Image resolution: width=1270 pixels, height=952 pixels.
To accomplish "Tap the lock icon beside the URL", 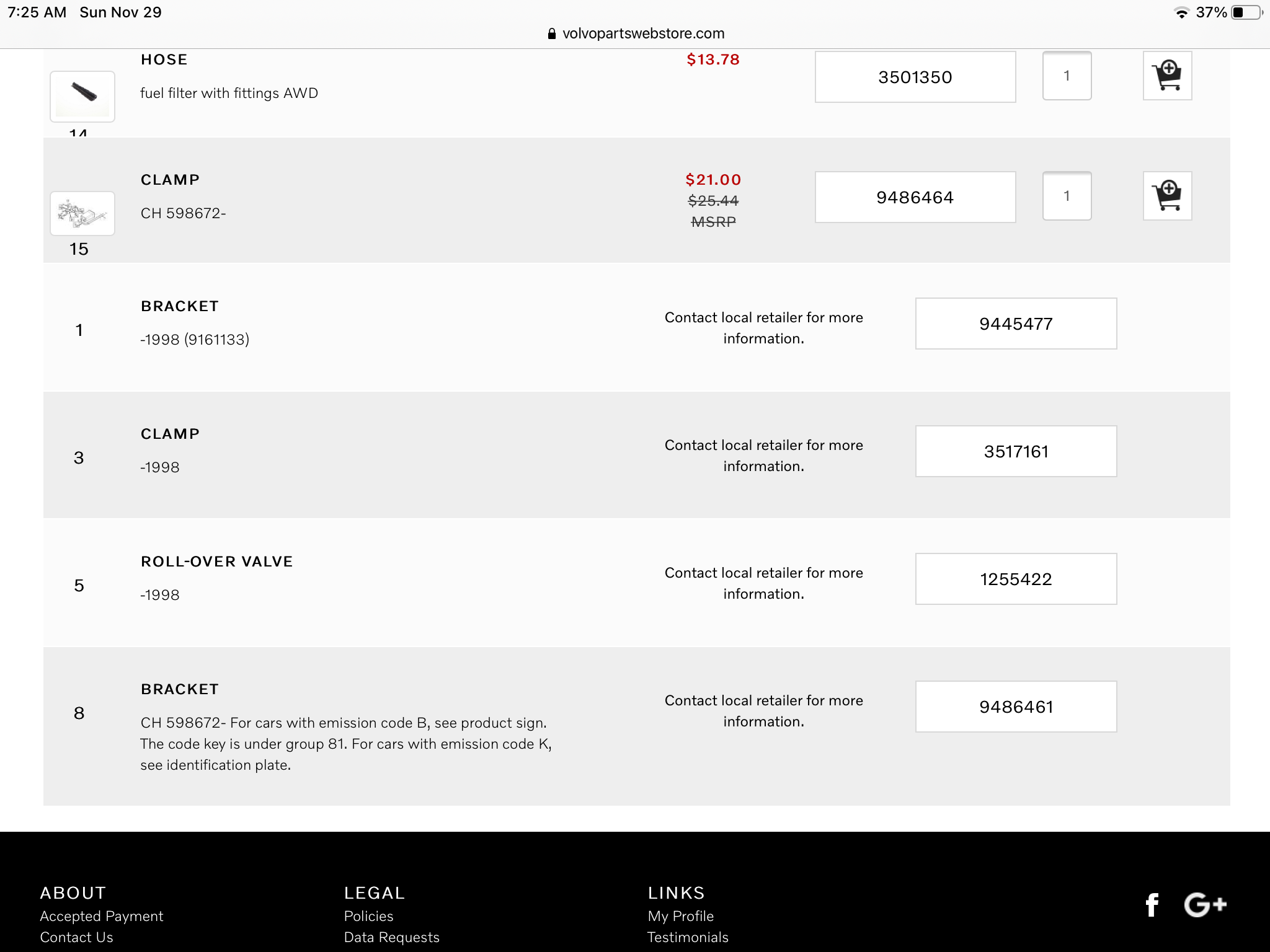I will point(551,34).
